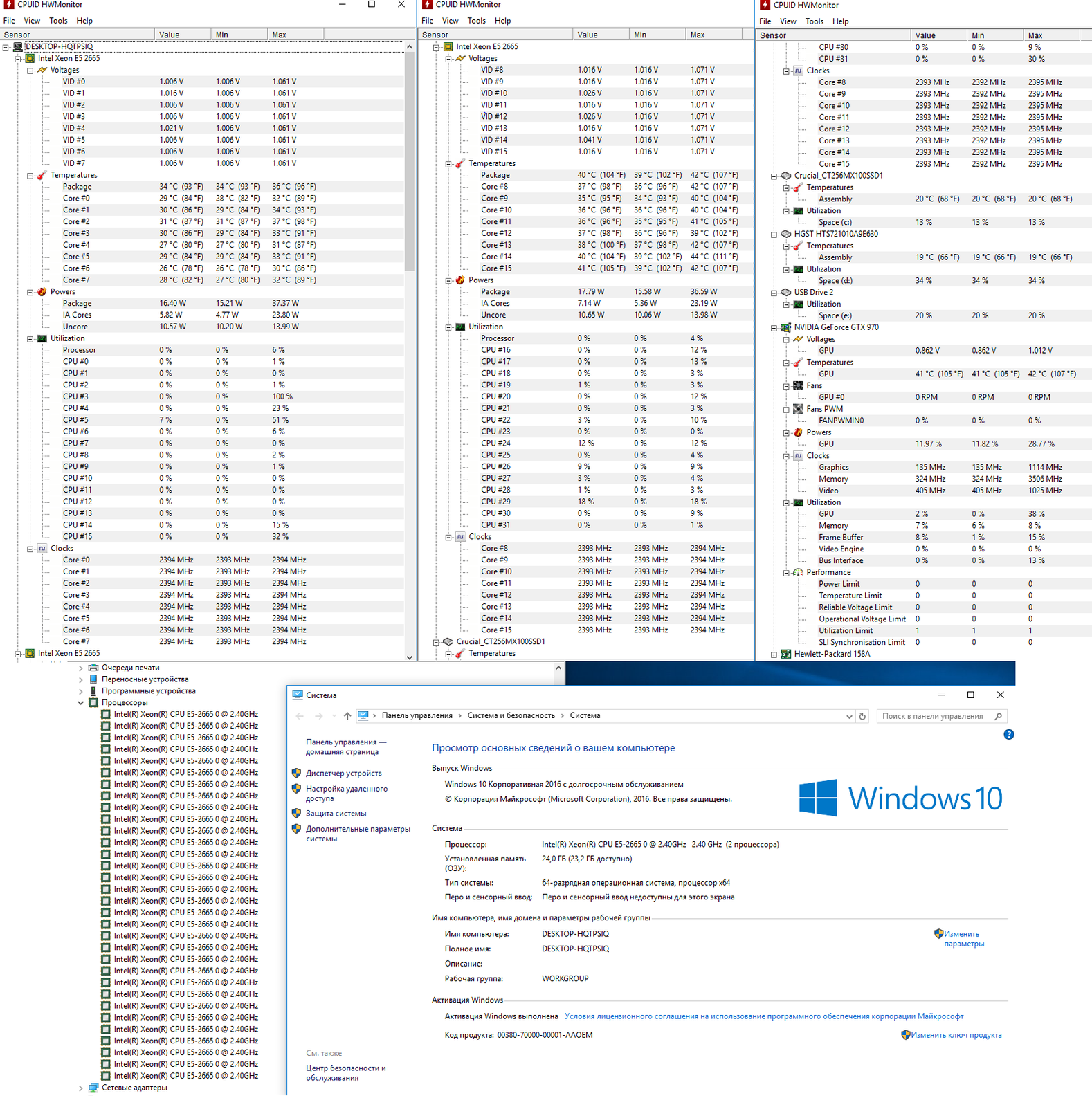This screenshot has width=1092, height=1107.
Task: Click the help question mark icon in Система
Action: click(x=1009, y=735)
